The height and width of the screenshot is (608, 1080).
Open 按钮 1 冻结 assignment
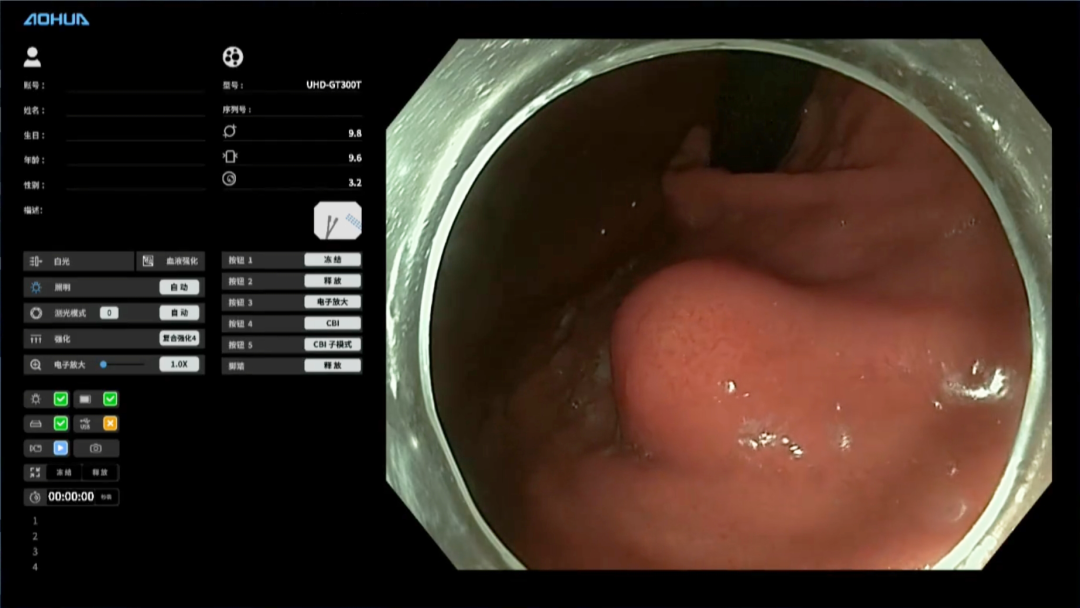coord(333,260)
